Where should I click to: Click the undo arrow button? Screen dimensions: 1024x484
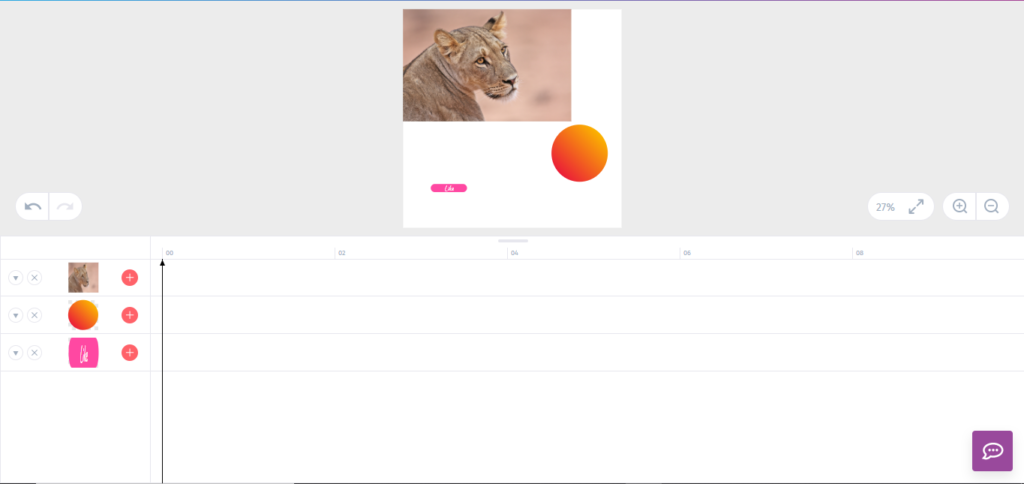coord(33,206)
